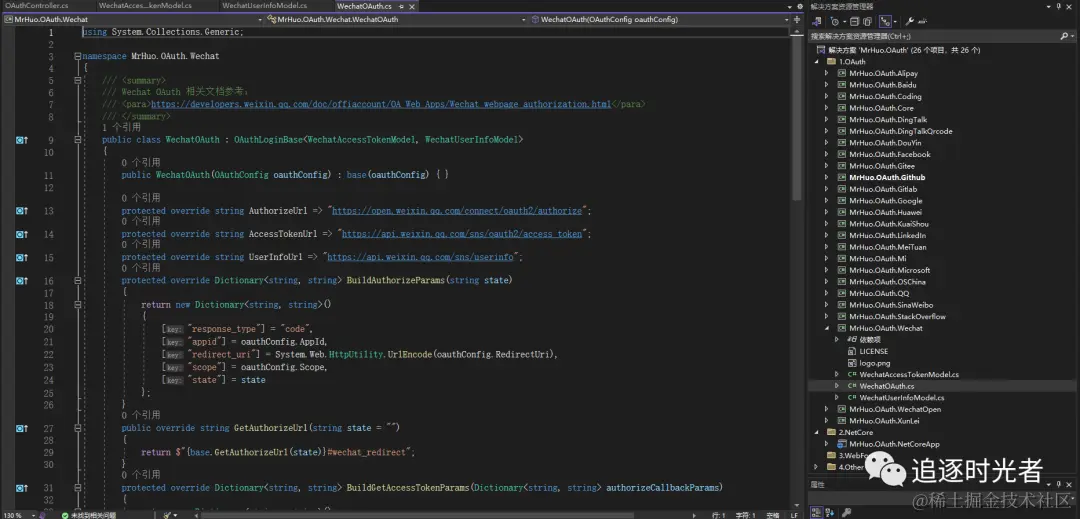Screen dimensions: 1080x519
Task: Select the MrHuo.OAuth.Coding project
Action: (x=885, y=96)
